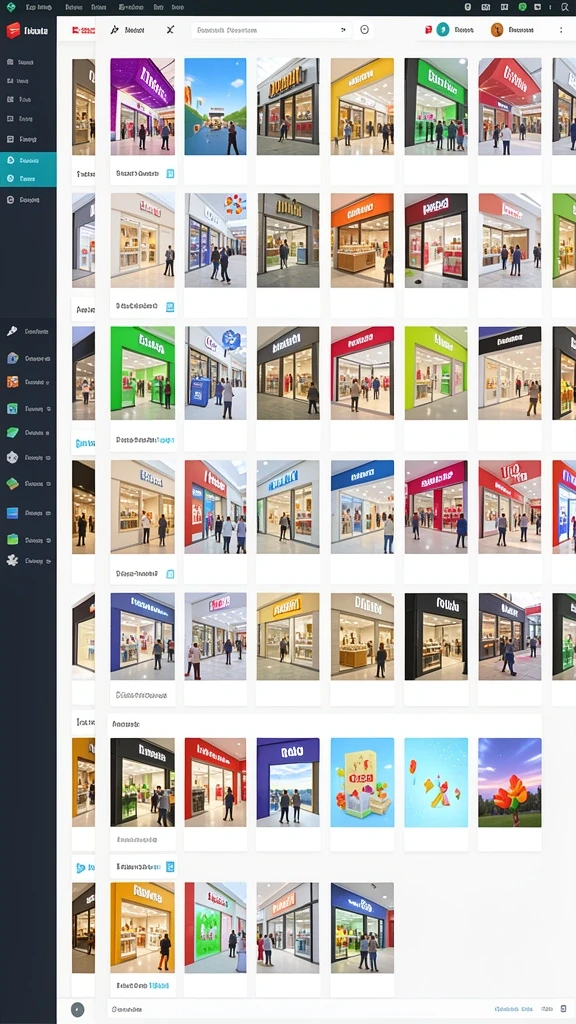Viewport: 576px width, 1024px height.
Task: Toggle blue checkbox under purple storefront card
Action: (x=170, y=174)
